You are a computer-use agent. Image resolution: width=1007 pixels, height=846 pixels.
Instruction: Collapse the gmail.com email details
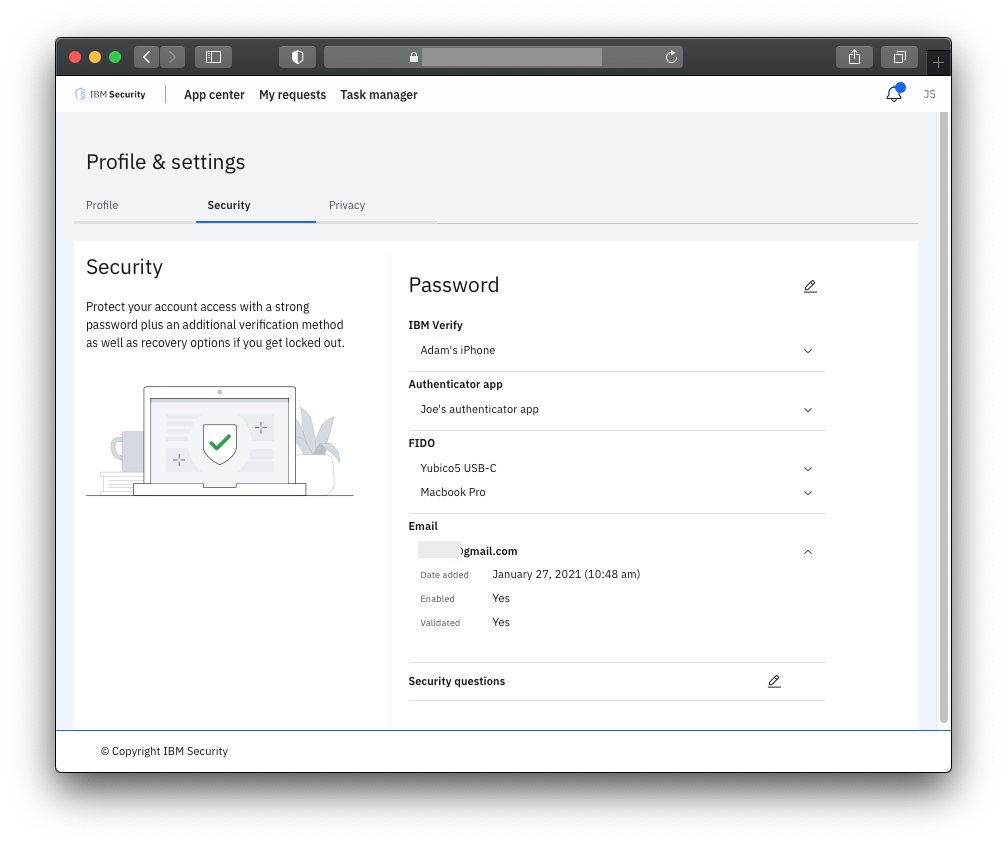[x=808, y=552]
